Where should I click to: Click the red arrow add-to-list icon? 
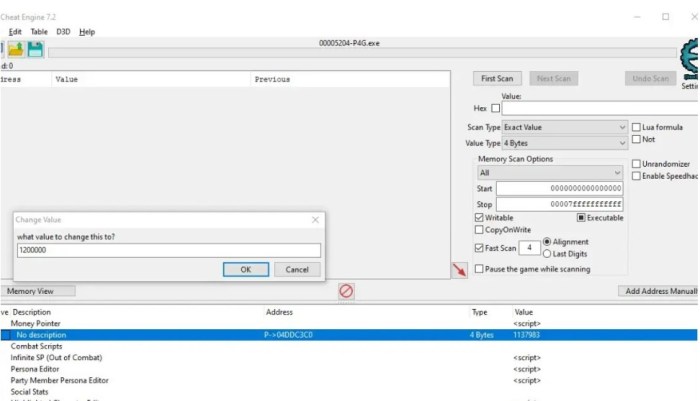pos(459,270)
